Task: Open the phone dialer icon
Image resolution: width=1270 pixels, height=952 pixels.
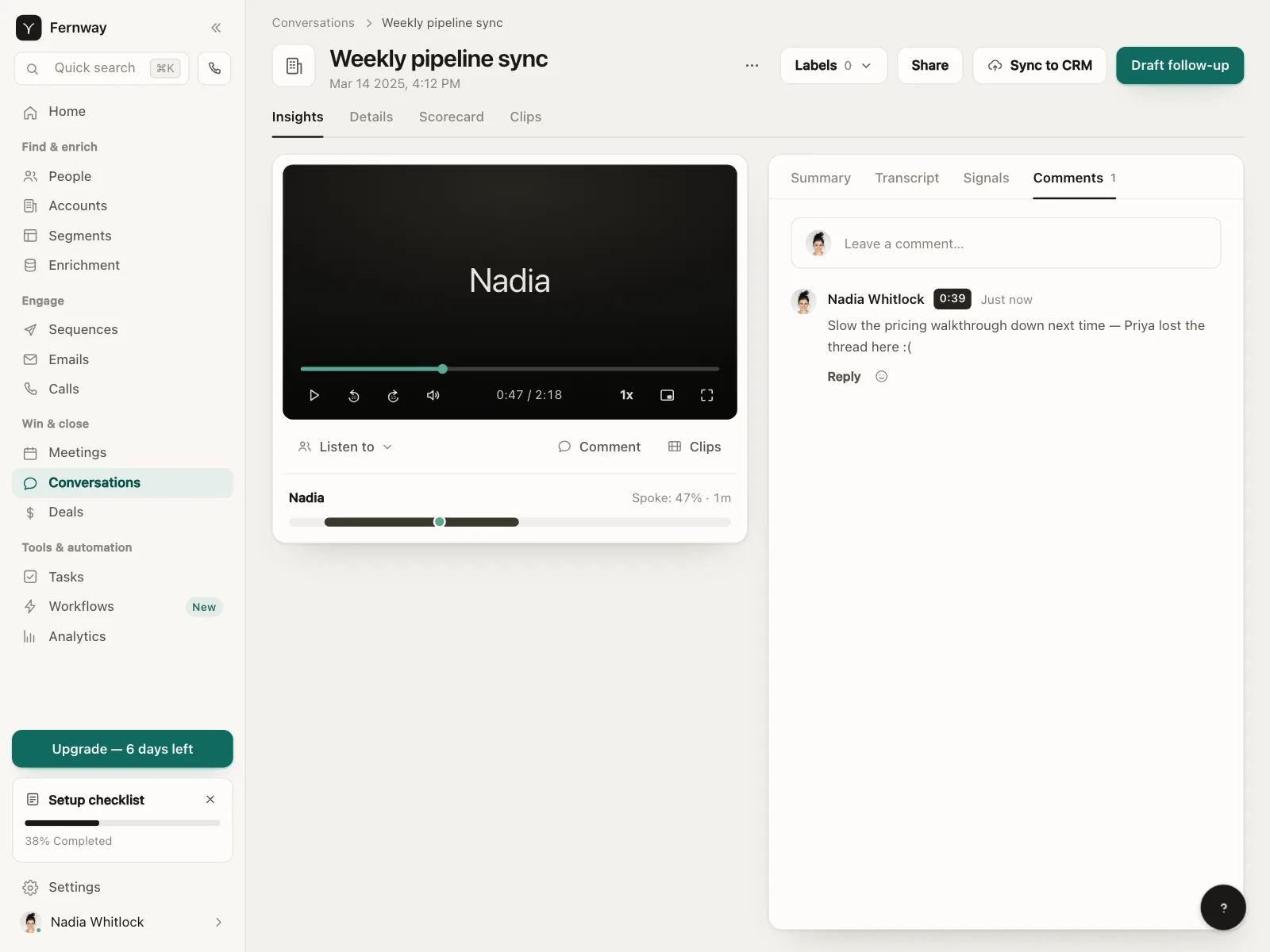Action: (x=214, y=68)
